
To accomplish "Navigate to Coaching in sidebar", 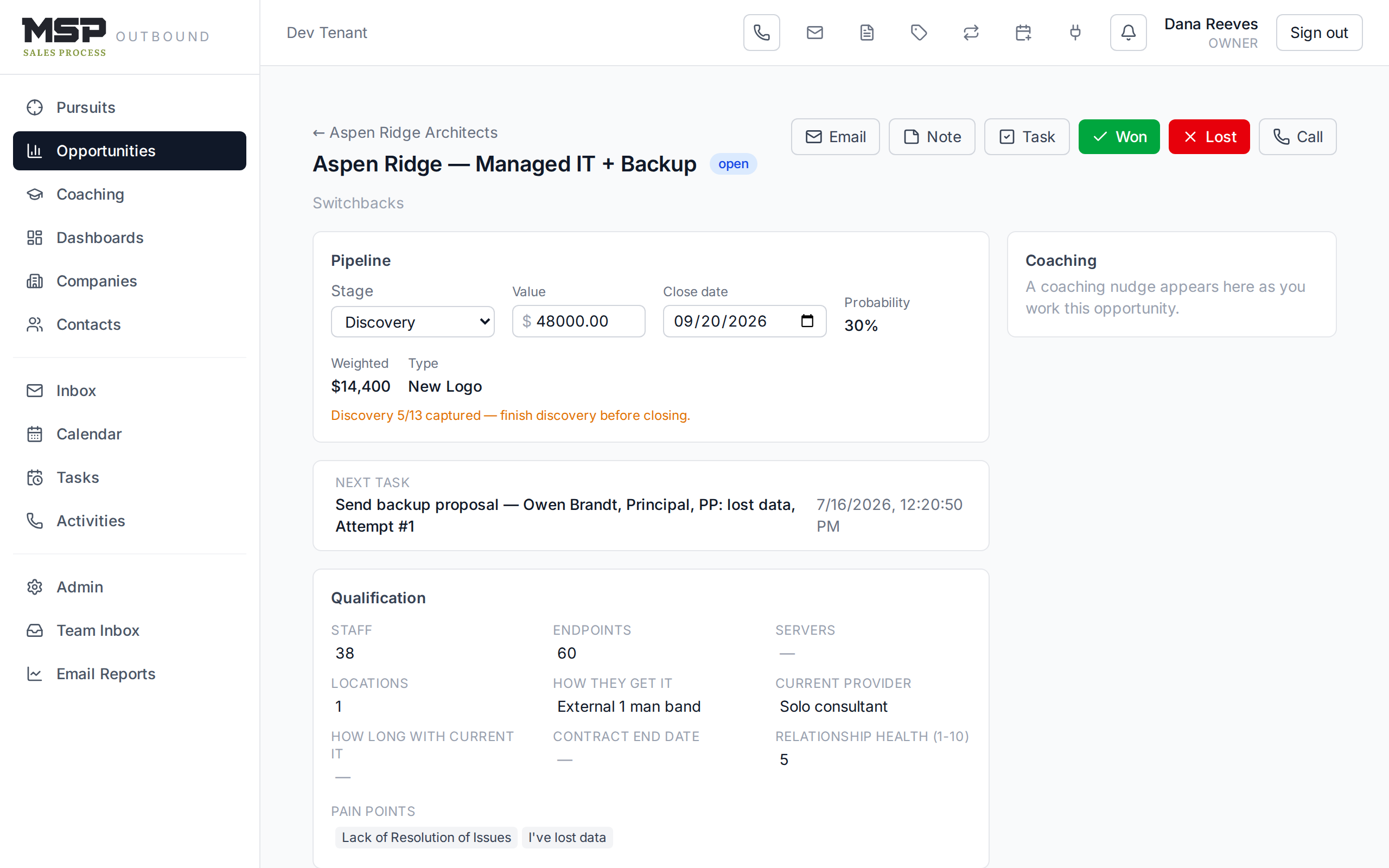I will (x=130, y=194).
